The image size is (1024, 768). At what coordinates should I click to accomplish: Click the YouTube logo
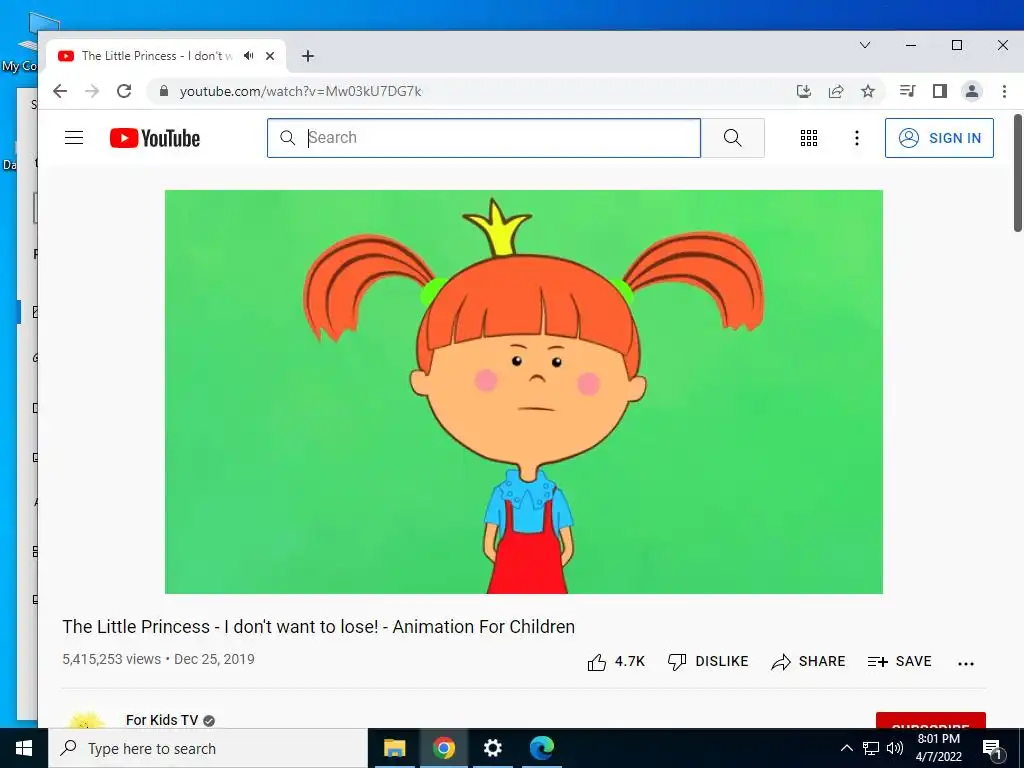155,138
